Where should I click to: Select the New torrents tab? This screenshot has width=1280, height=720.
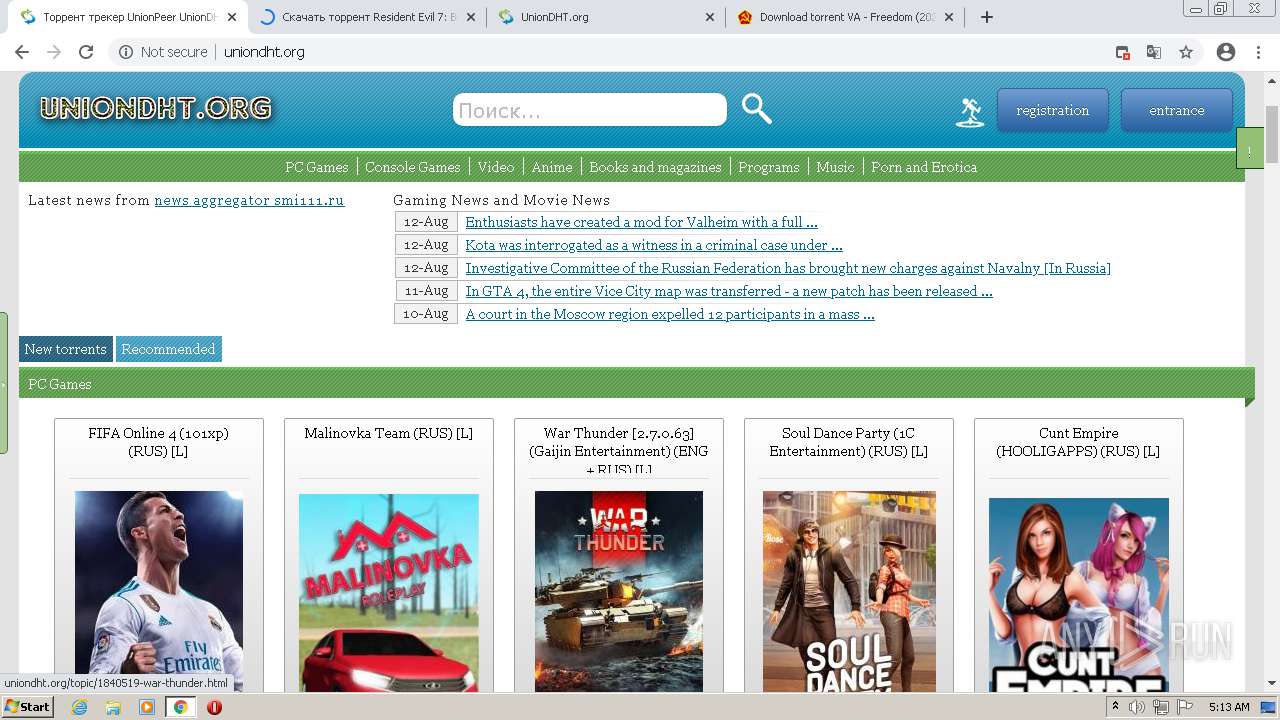(65, 349)
